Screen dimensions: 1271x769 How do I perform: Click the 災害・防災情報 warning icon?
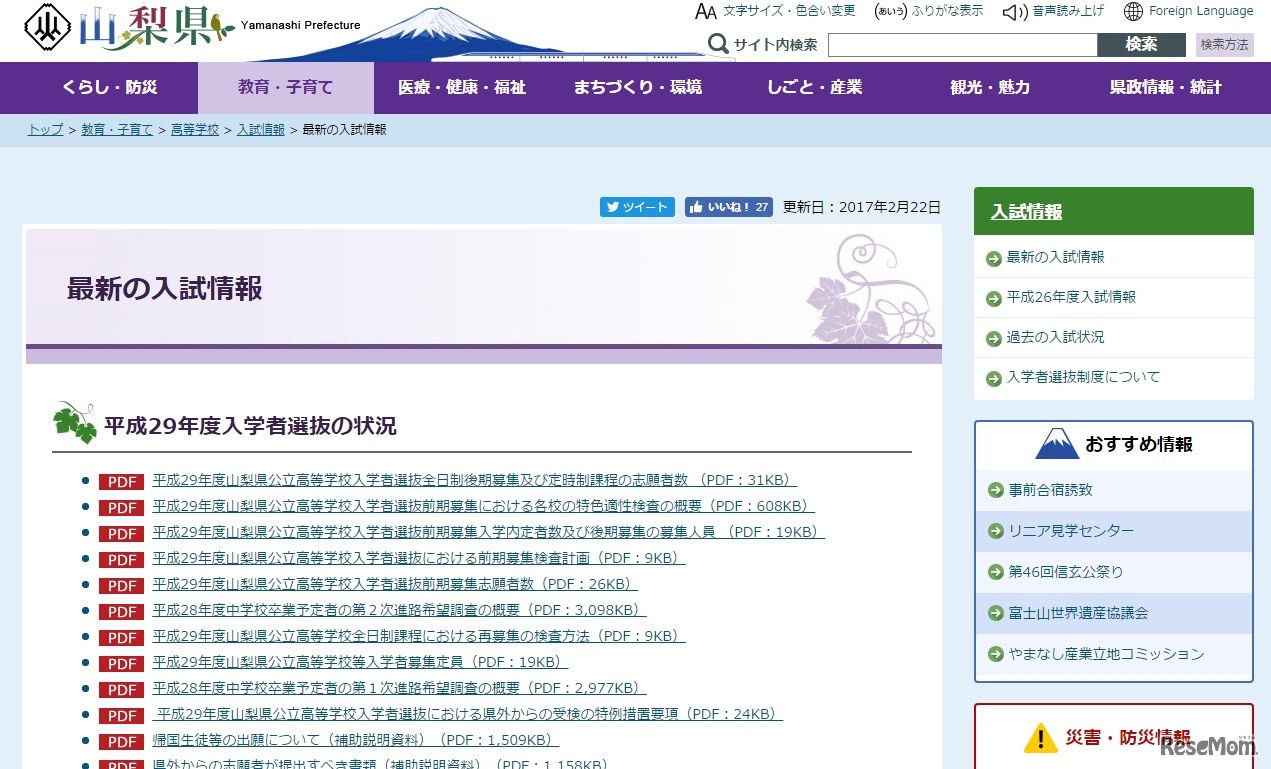point(1040,739)
